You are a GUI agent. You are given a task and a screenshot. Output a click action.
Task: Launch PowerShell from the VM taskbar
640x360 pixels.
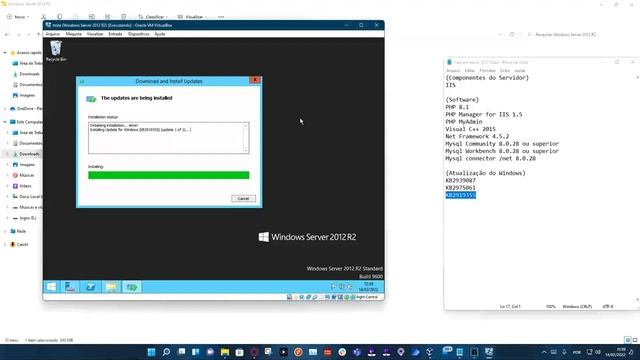tap(91, 287)
